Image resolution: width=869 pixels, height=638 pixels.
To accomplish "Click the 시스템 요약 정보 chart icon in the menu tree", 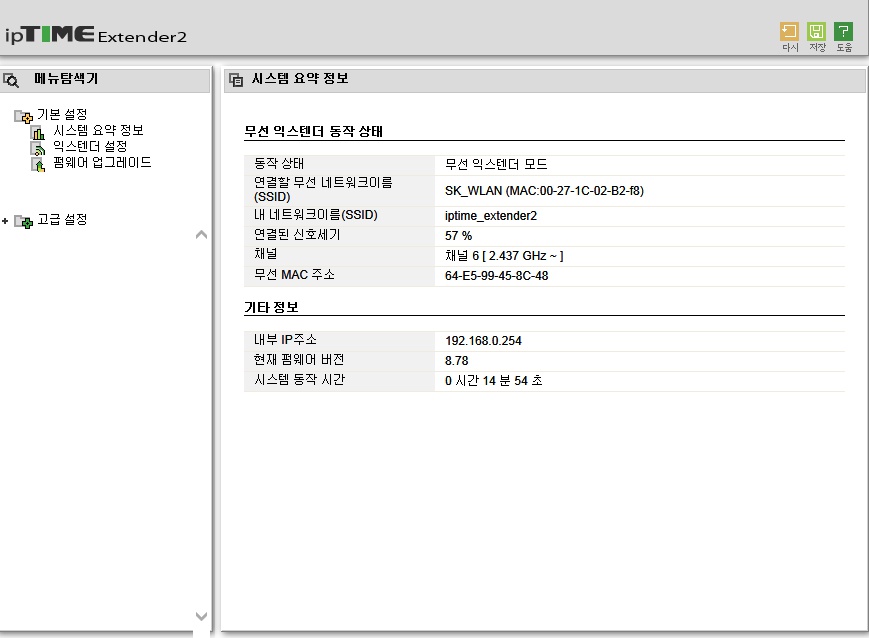I will click(38, 132).
